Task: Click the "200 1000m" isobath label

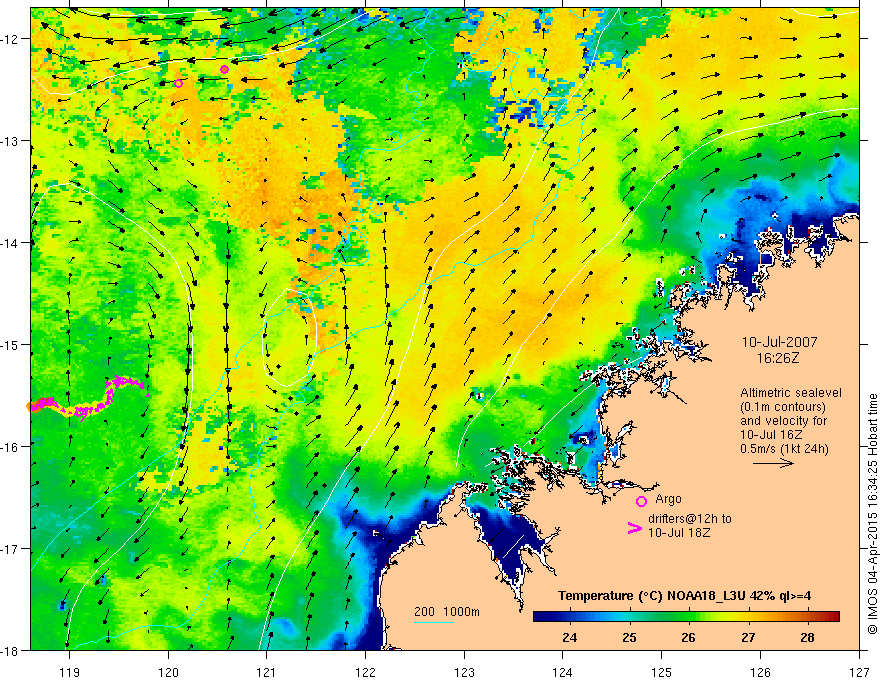Action: click(447, 612)
